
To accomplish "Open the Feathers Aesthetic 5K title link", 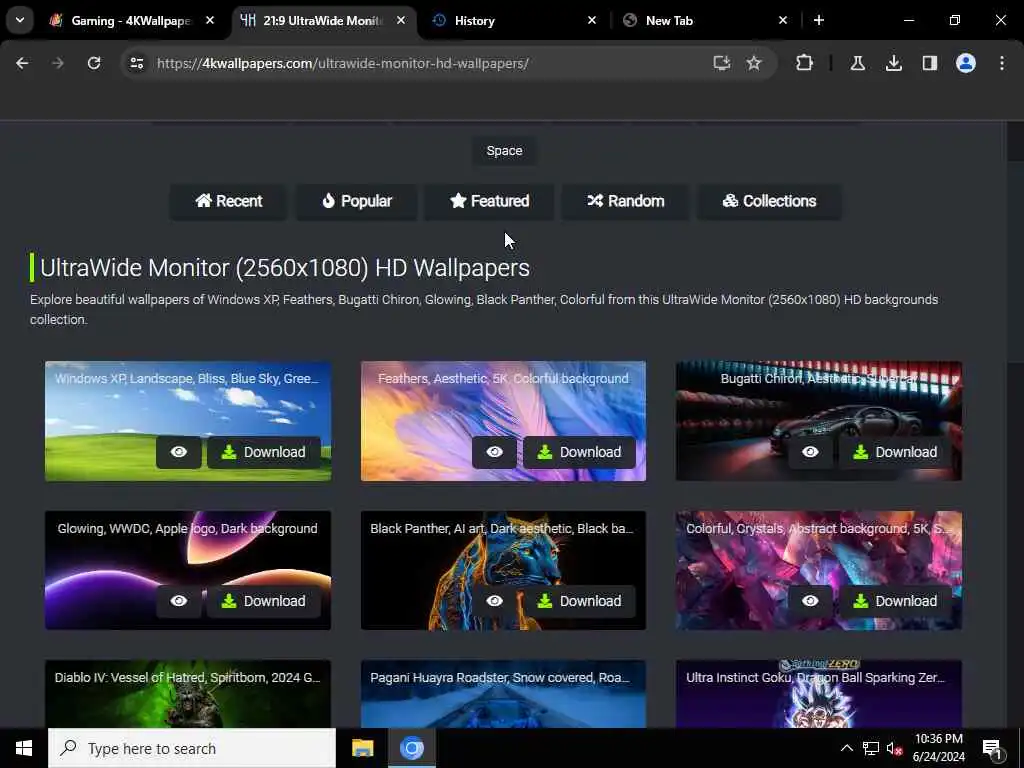I will [503, 379].
